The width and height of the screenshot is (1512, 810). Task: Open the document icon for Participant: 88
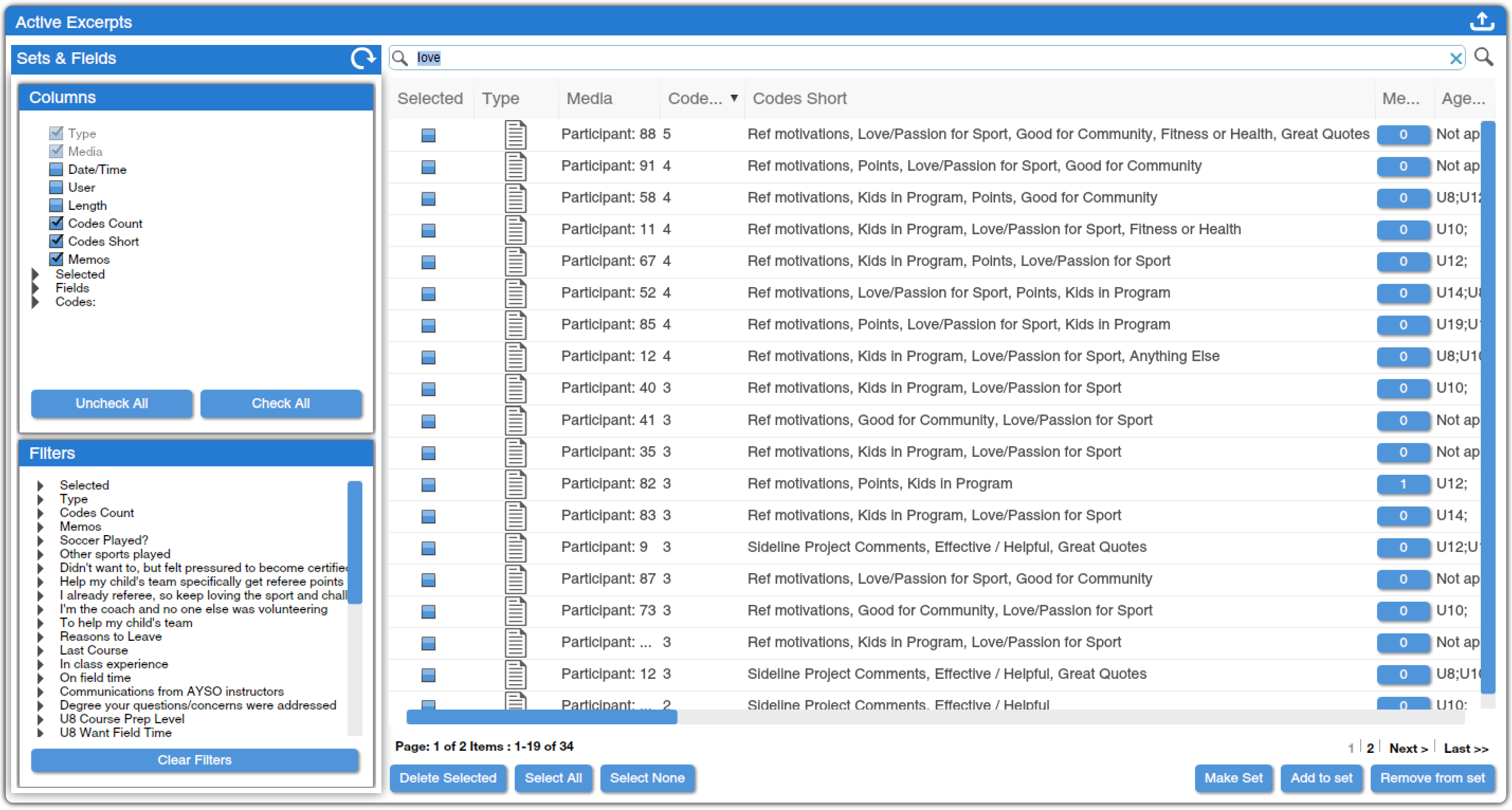[515, 134]
